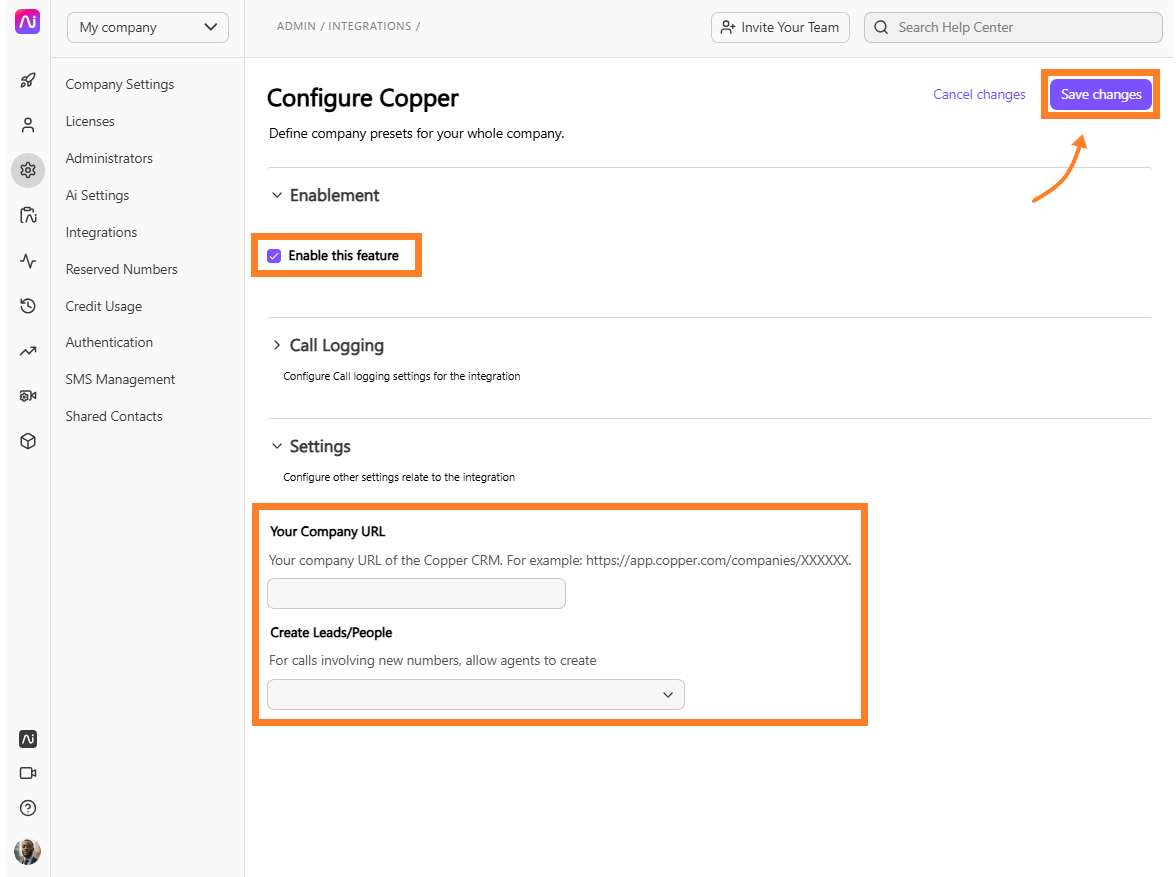1176x877 pixels.
Task: Open Company Settings menu item
Action: [x=119, y=84]
